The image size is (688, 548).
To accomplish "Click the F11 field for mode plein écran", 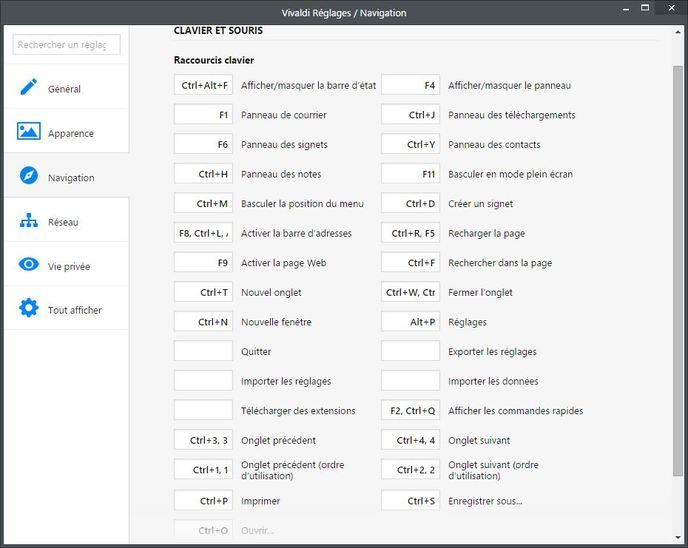I will tap(410, 174).
